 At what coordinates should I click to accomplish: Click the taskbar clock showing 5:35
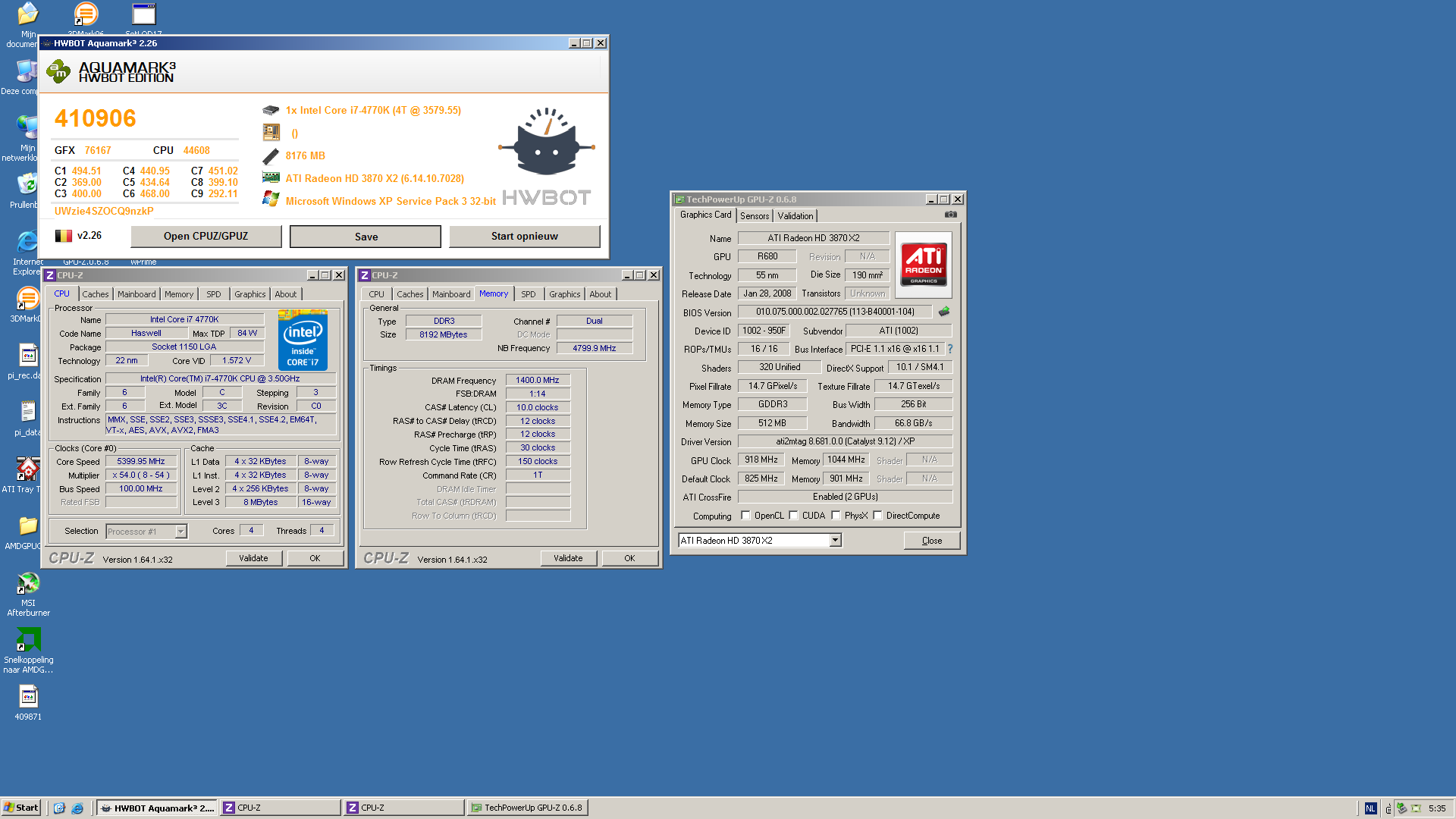[x=1437, y=808]
